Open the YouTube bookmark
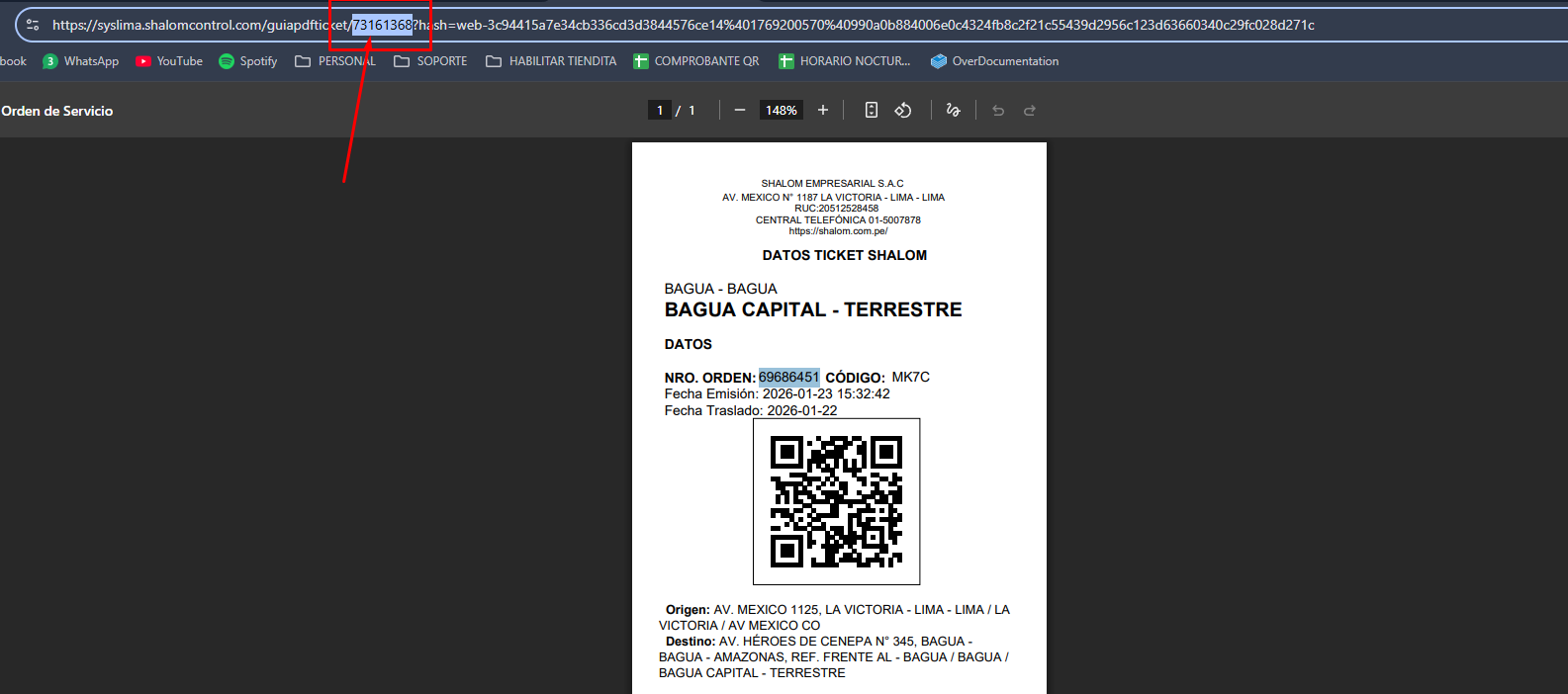The height and width of the screenshot is (694, 1568). (x=169, y=61)
